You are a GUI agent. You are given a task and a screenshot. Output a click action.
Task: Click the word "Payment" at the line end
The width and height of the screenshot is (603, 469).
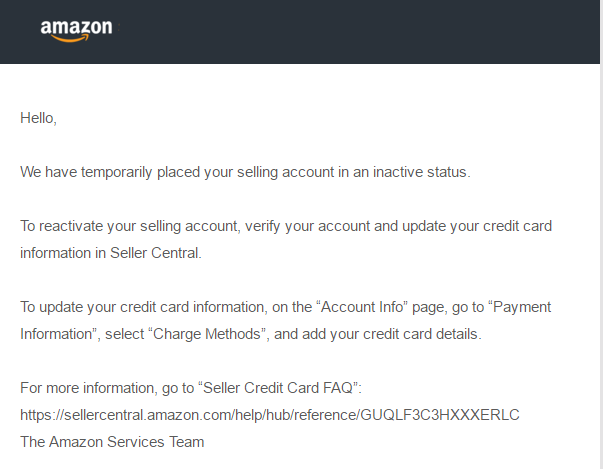pyautogui.click(x=522, y=307)
